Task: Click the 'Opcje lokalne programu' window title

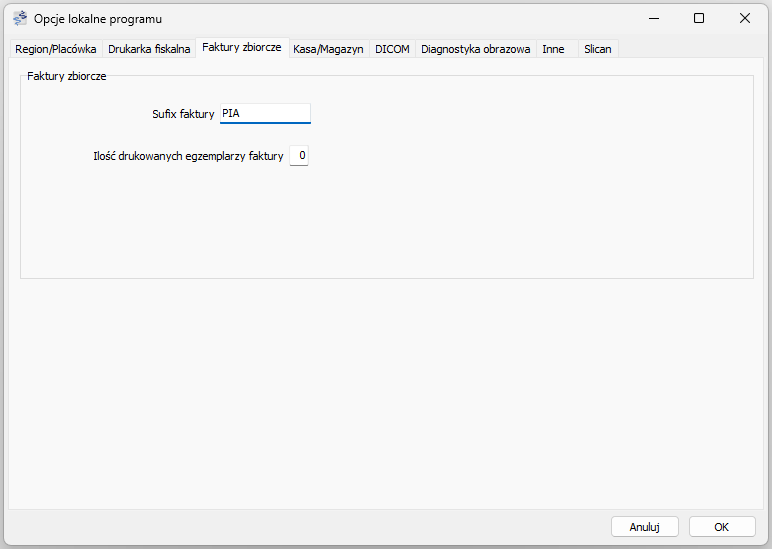Action: click(98, 18)
